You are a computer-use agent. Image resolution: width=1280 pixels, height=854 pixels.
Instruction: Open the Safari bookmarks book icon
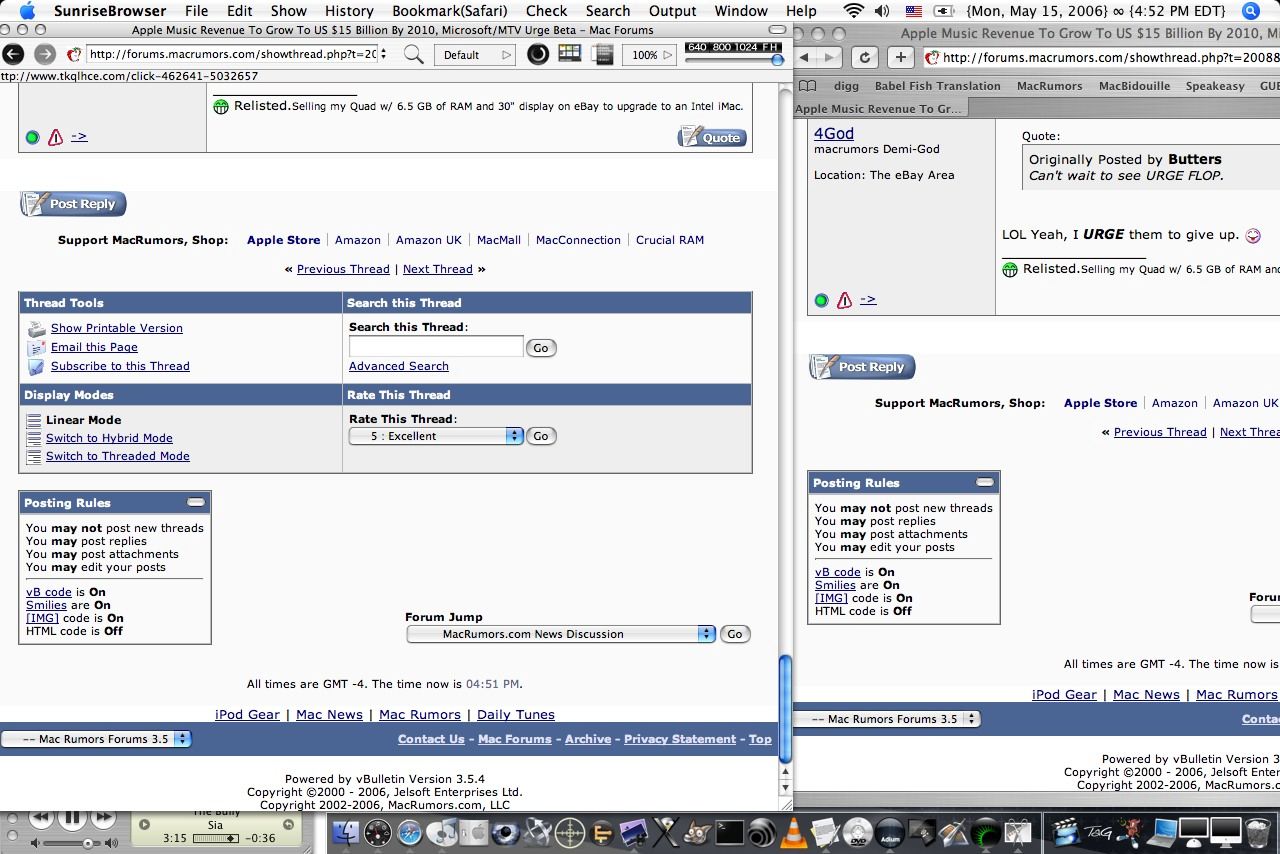point(808,86)
